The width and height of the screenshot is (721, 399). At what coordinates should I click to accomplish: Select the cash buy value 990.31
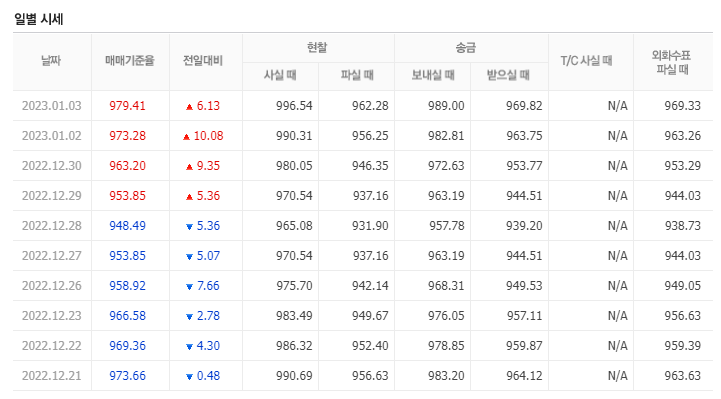[x=294, y=136]
